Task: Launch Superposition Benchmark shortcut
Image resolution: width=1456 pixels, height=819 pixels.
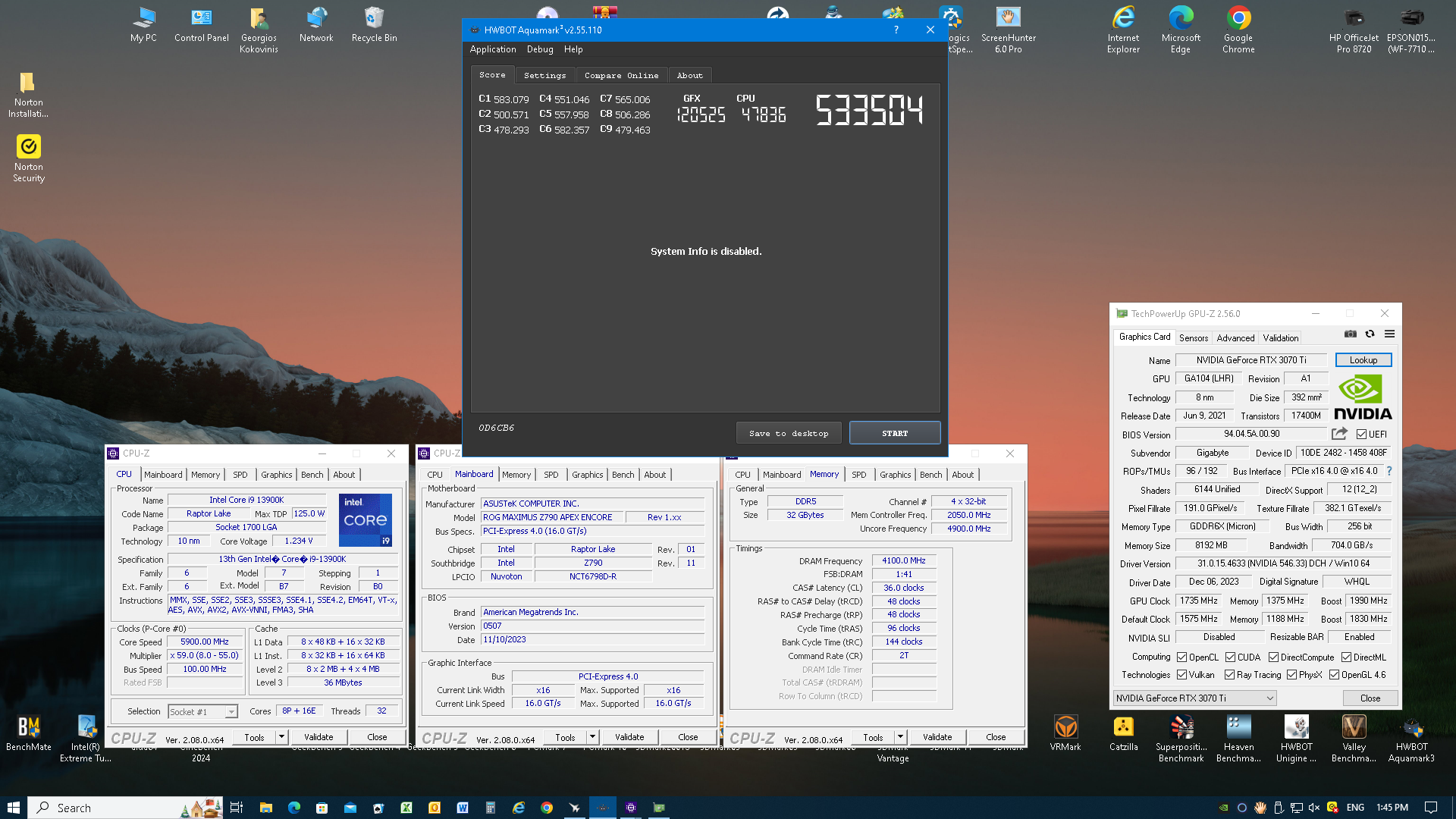Action: click(x=1181, y=738)
